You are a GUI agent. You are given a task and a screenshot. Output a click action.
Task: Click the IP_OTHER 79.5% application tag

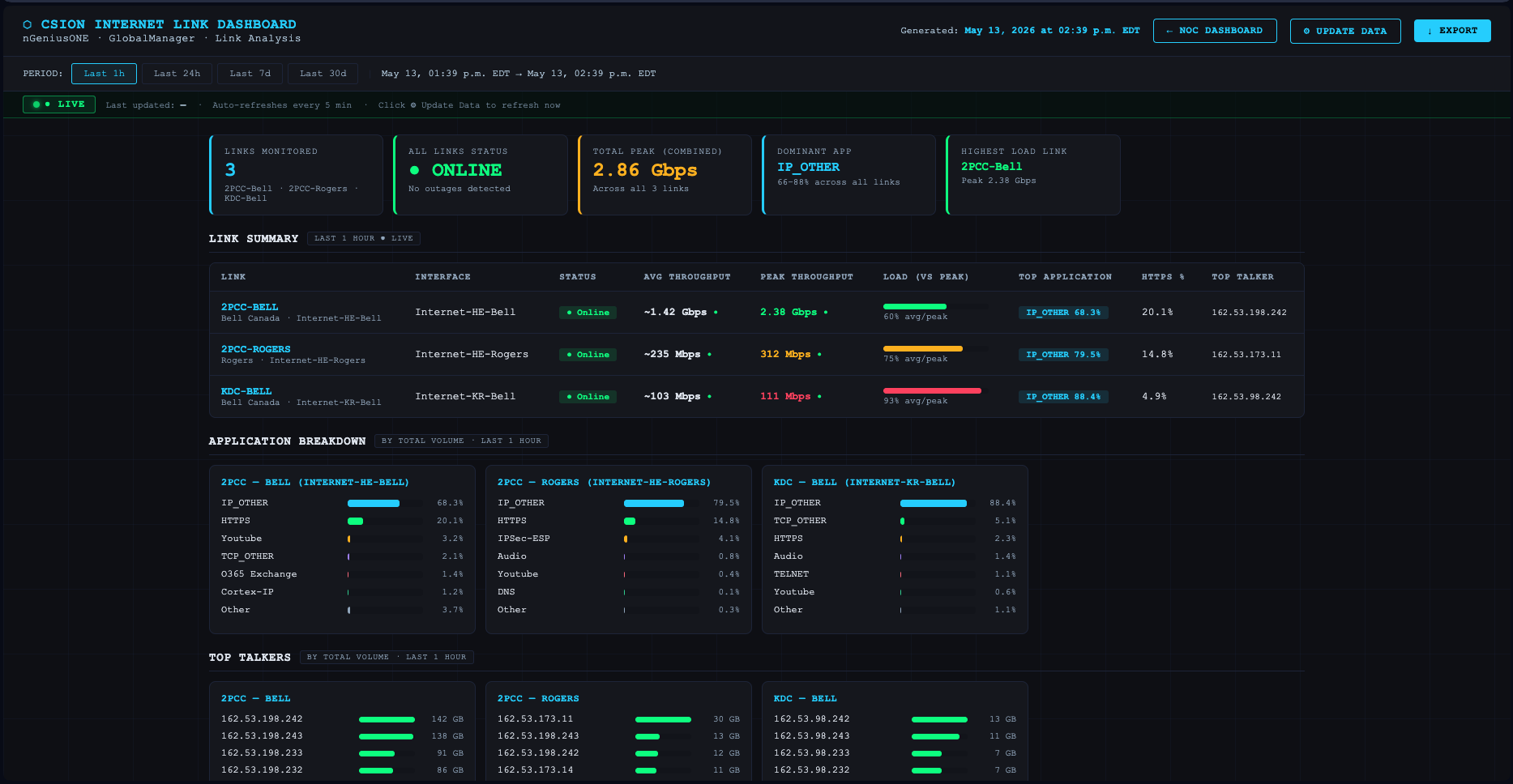click(x=1063, y=355)
